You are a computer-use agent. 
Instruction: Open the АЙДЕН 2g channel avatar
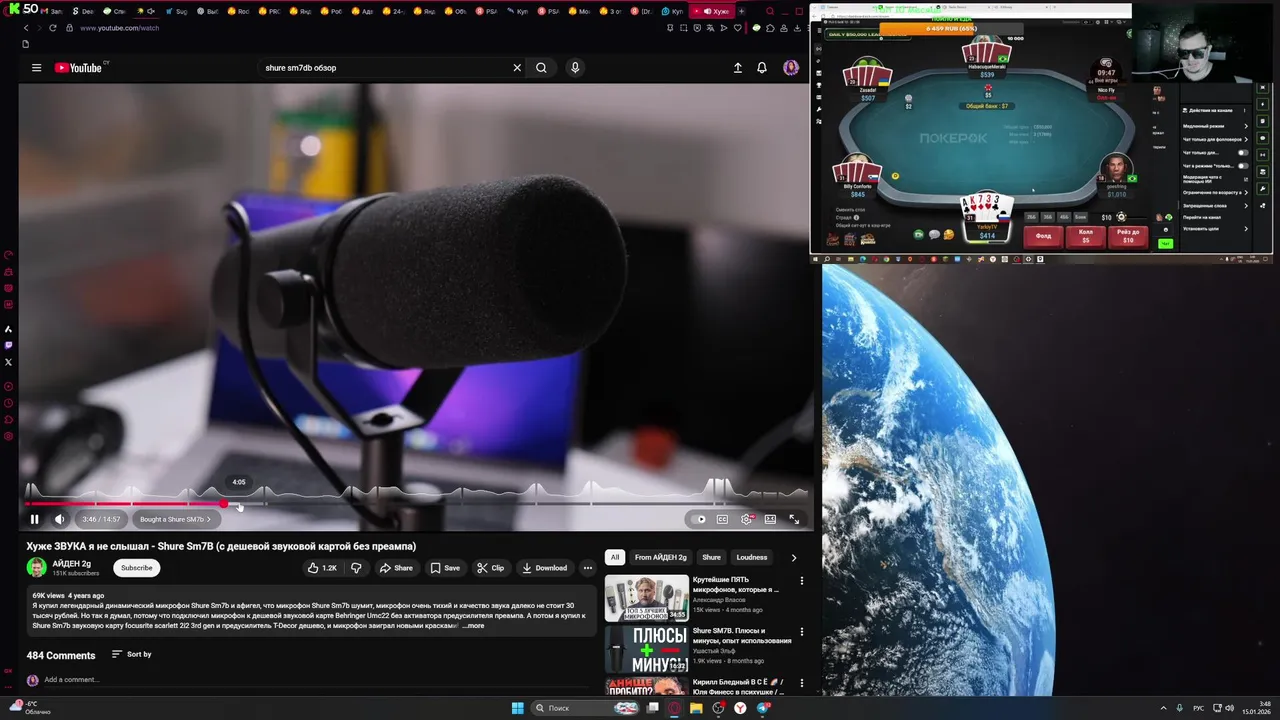pos(36,567)
